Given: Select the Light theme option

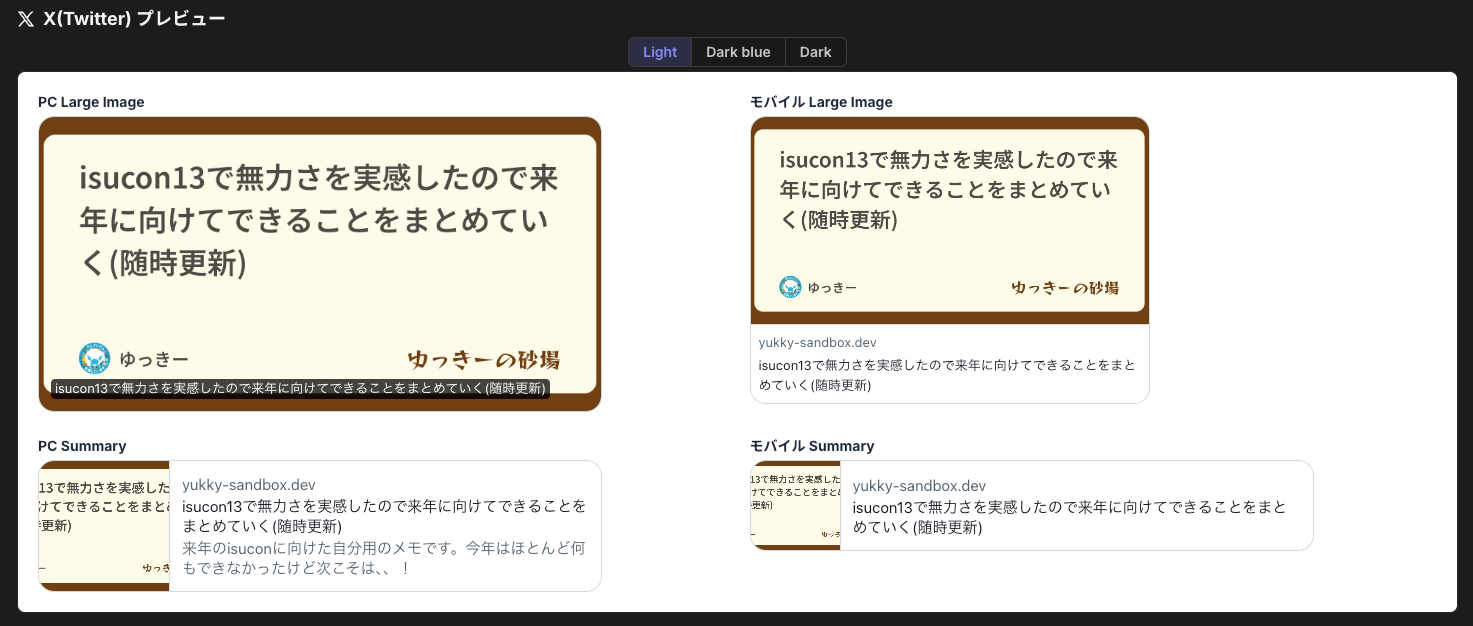Looking at the screenshot, I should (660, 52).
